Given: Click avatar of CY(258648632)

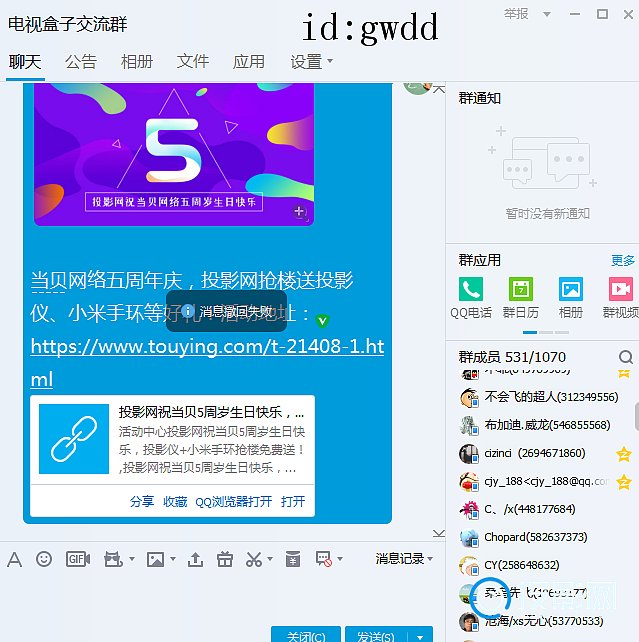Looking at the screenshot, I should tap(469, 566).
